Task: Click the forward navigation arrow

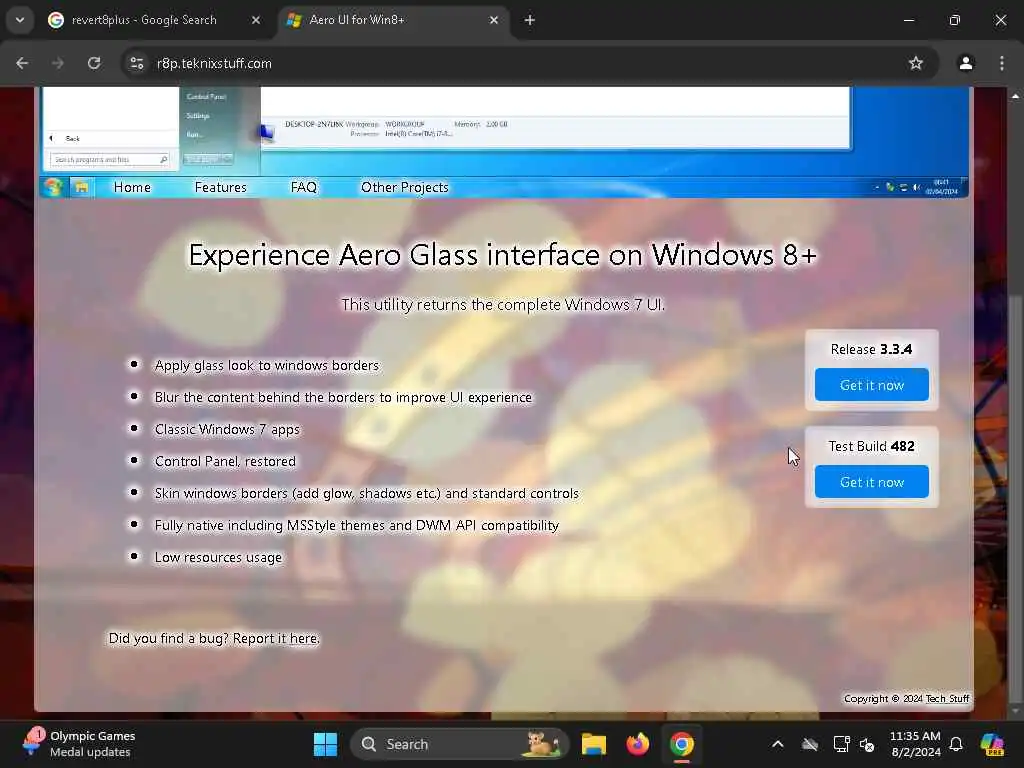Action: point(58,63)
